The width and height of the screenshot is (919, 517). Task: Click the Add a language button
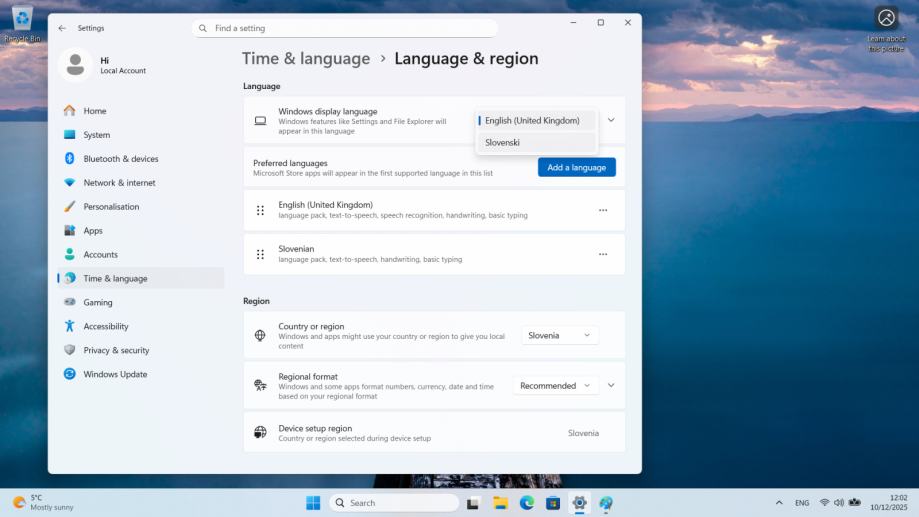point(576,167)
